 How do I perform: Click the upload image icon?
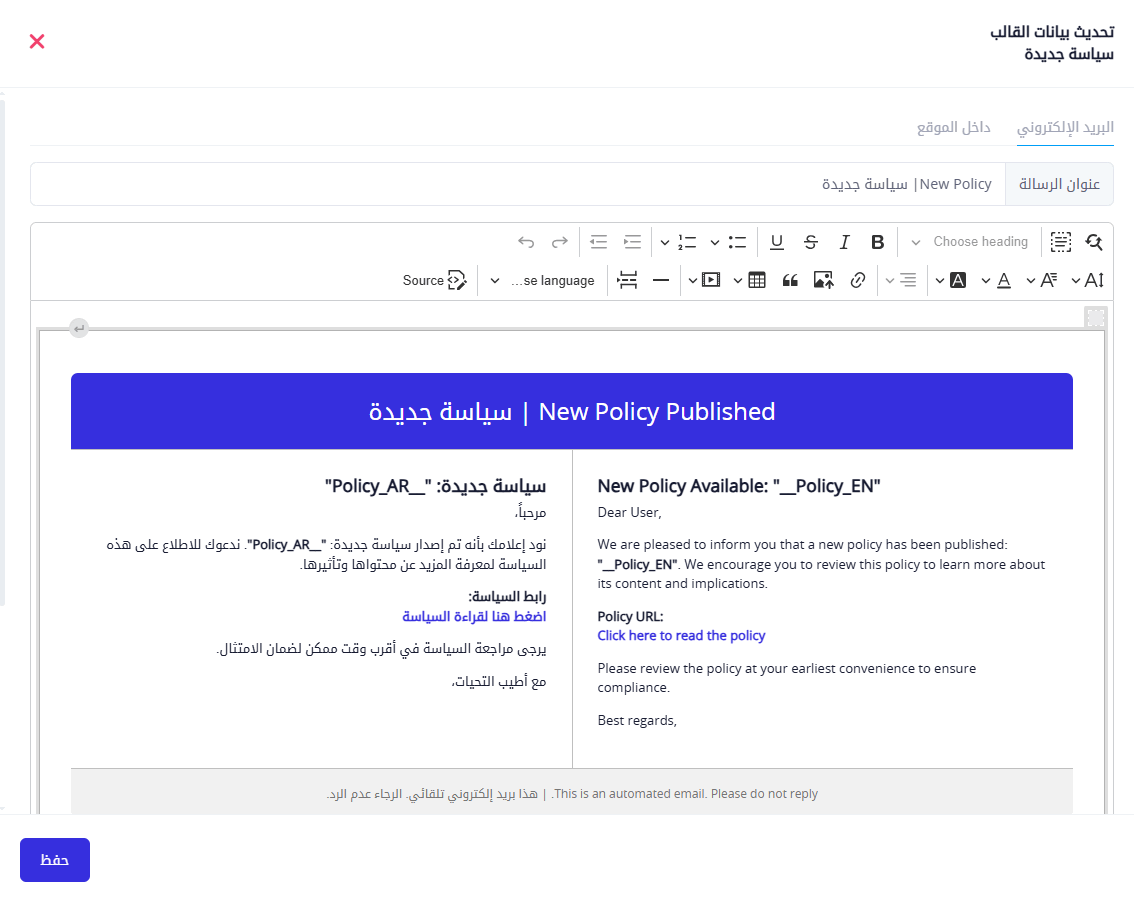pyautogui.click(x=823, y=281)
